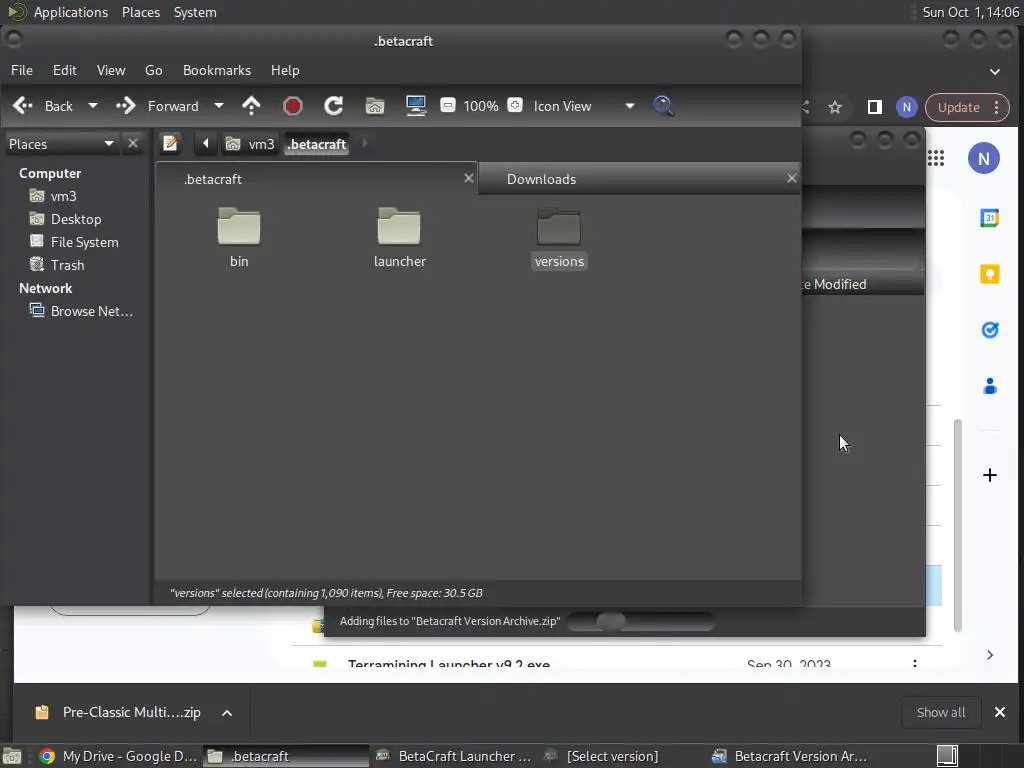1024x768 pixels.
Task: Reload the current folder
Action: pos(334,106)
